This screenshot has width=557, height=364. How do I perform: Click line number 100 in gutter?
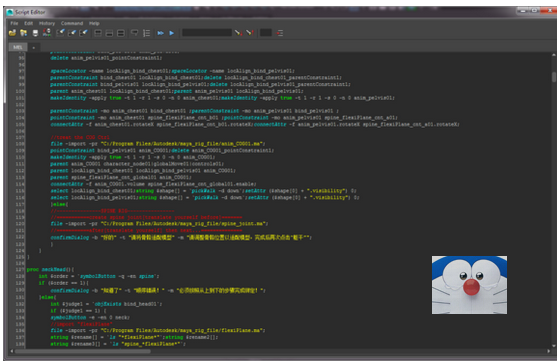pos(20,91)
